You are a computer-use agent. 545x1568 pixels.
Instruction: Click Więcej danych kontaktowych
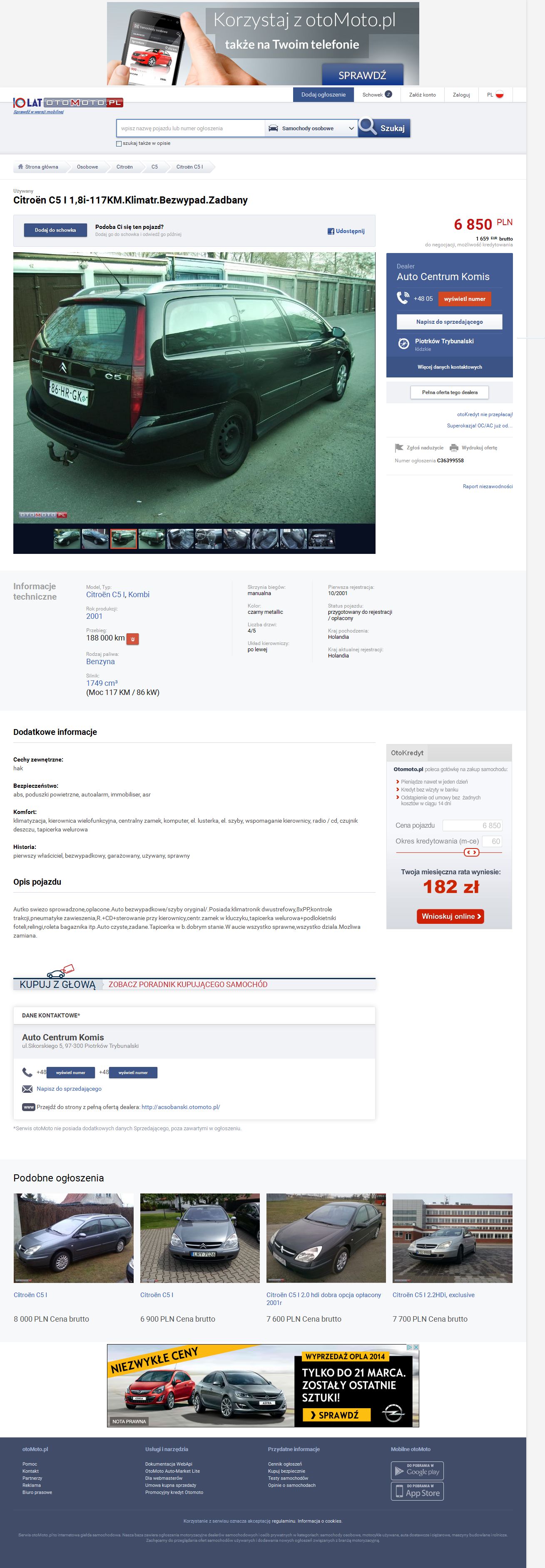[x=449, y=367]
